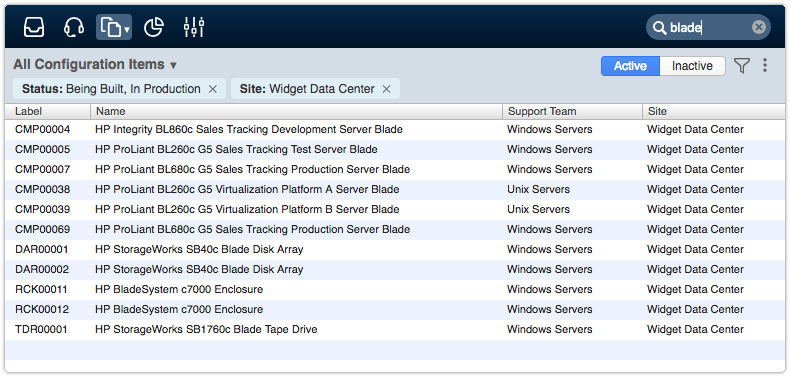Sort by the Name column header
Viewport: 790px width, 377px height.
pyautogui.click(x=297, y=111)
